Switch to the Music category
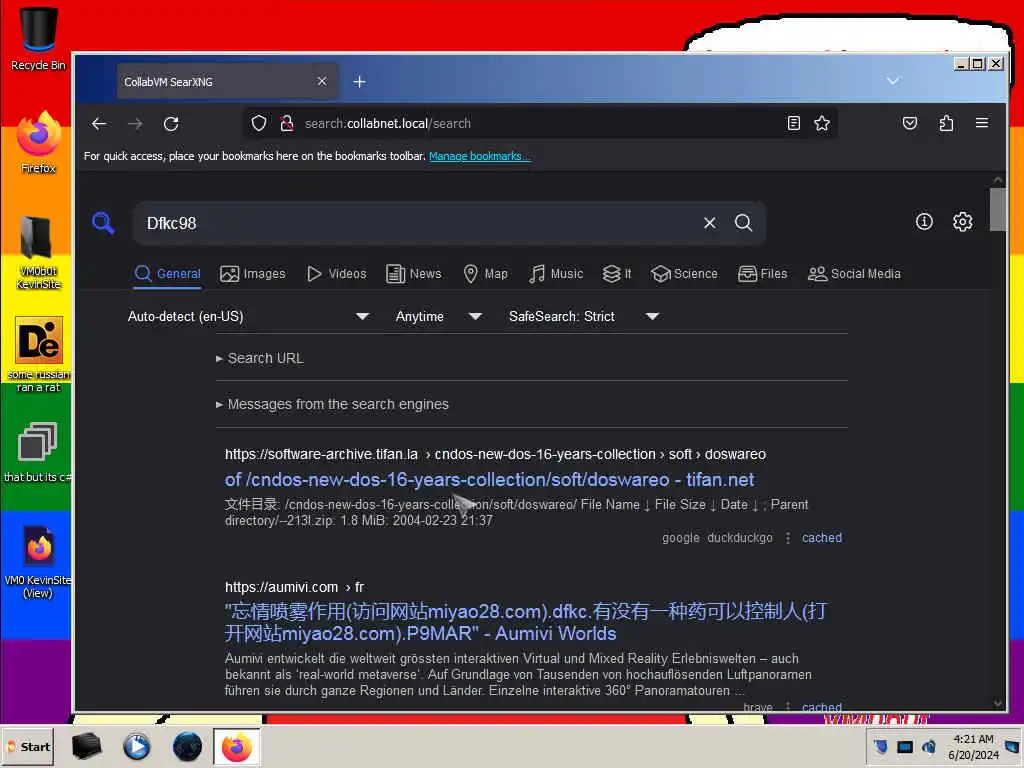The image size is (1024, 768). (556, 274)
